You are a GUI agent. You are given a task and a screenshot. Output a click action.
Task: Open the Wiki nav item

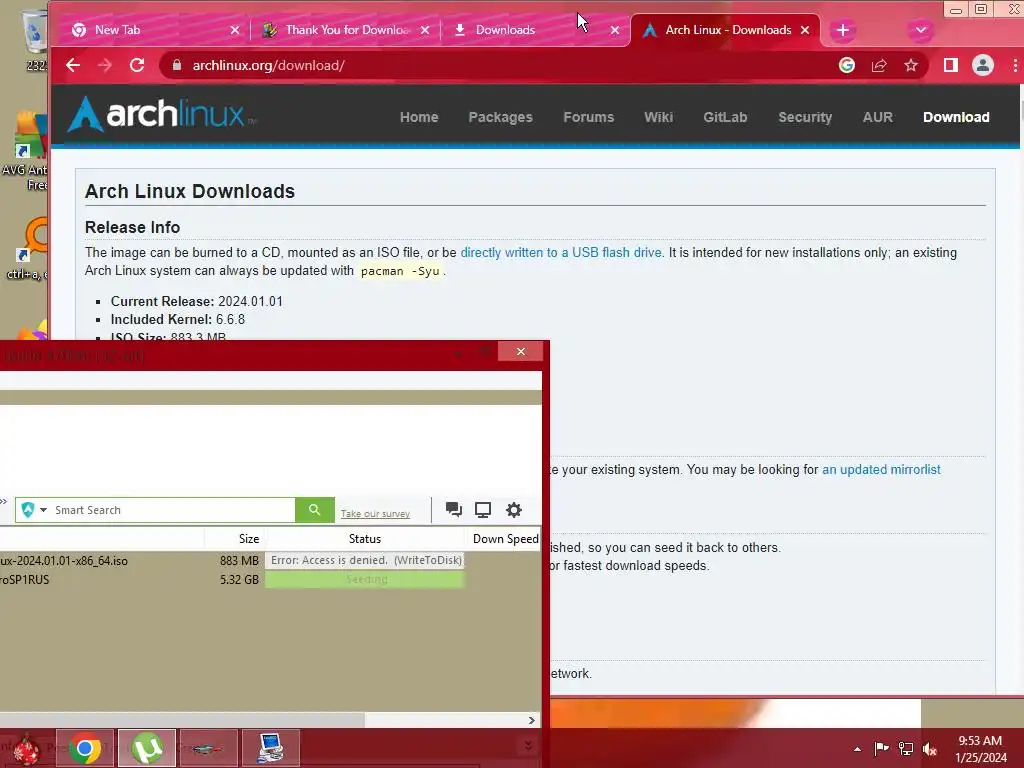pyautogui.click(x=658, y=118)
